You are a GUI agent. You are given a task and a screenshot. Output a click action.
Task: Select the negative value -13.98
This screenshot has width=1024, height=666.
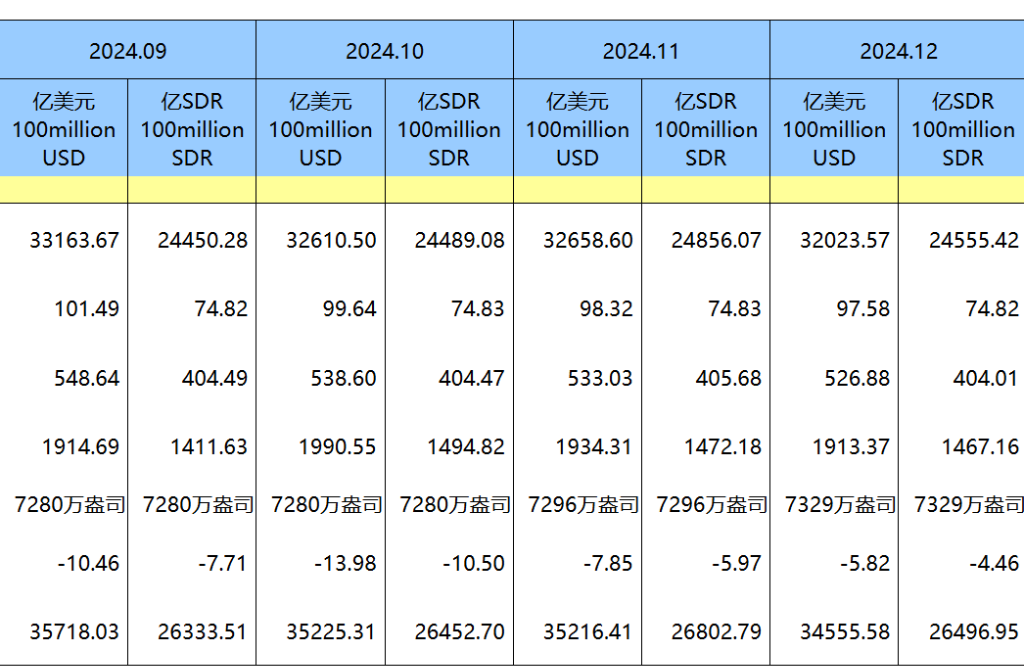[x=344, y=564]
